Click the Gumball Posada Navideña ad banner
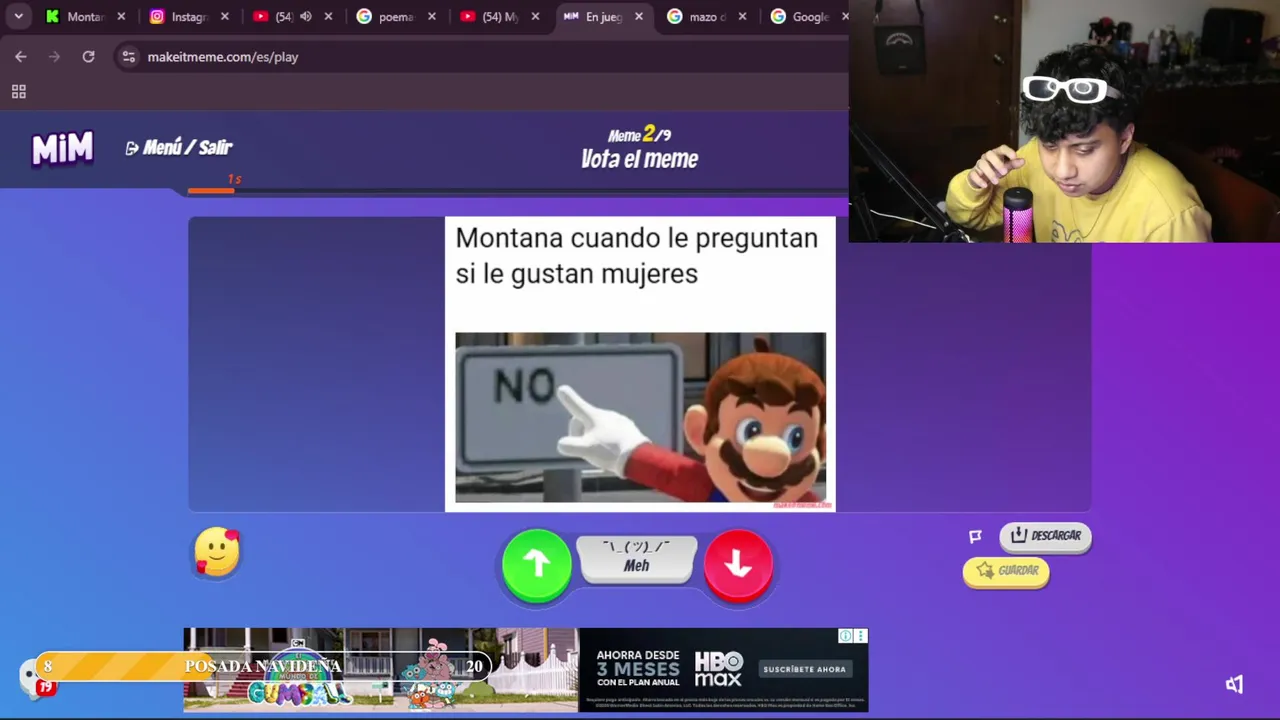The width and height of the screenshot is (1280, 720). (x=380, y=670)
